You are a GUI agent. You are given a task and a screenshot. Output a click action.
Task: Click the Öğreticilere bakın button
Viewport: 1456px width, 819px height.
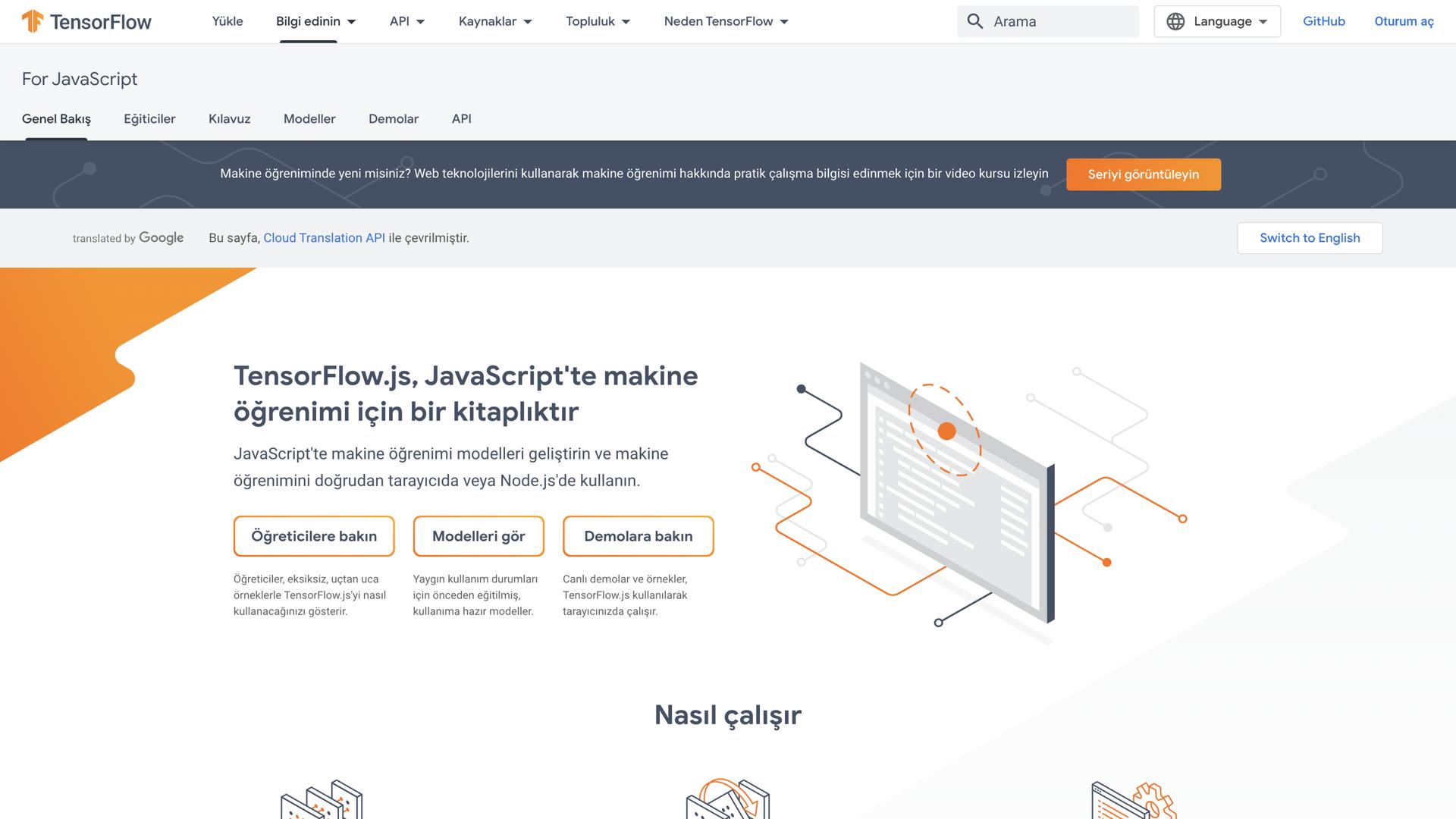coord(313,536)
